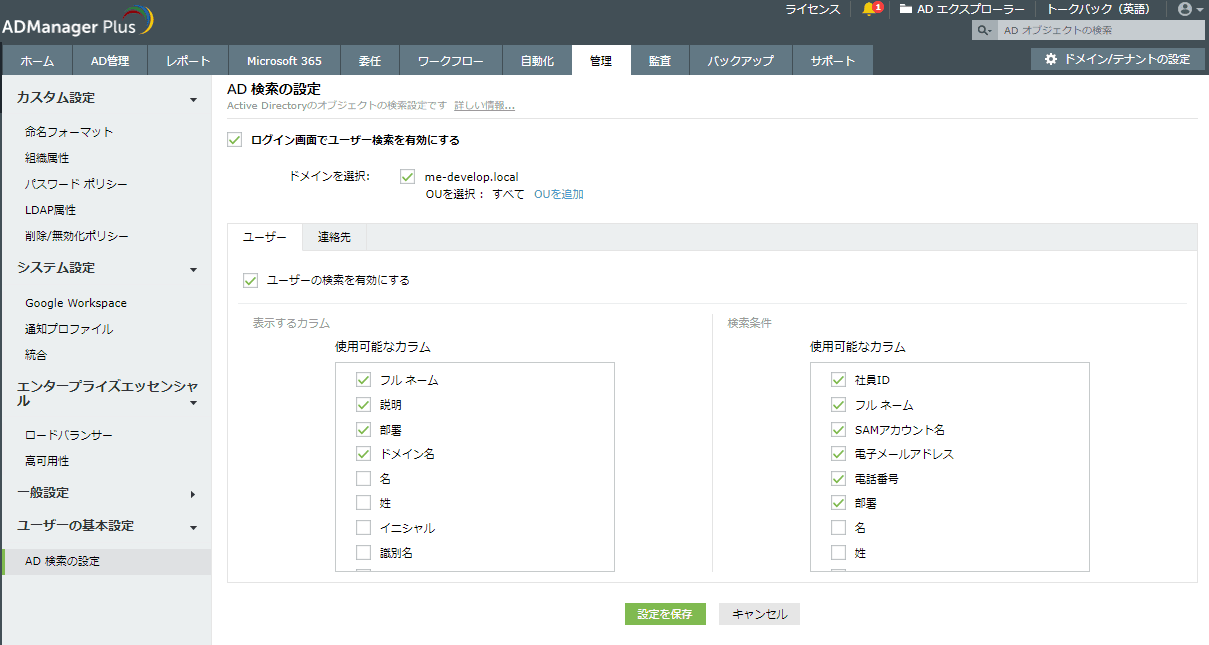Disable ログイン画面でユーザー検索を有効にする
Viewport: 1209px width, 645px height.
click(235, 140)
